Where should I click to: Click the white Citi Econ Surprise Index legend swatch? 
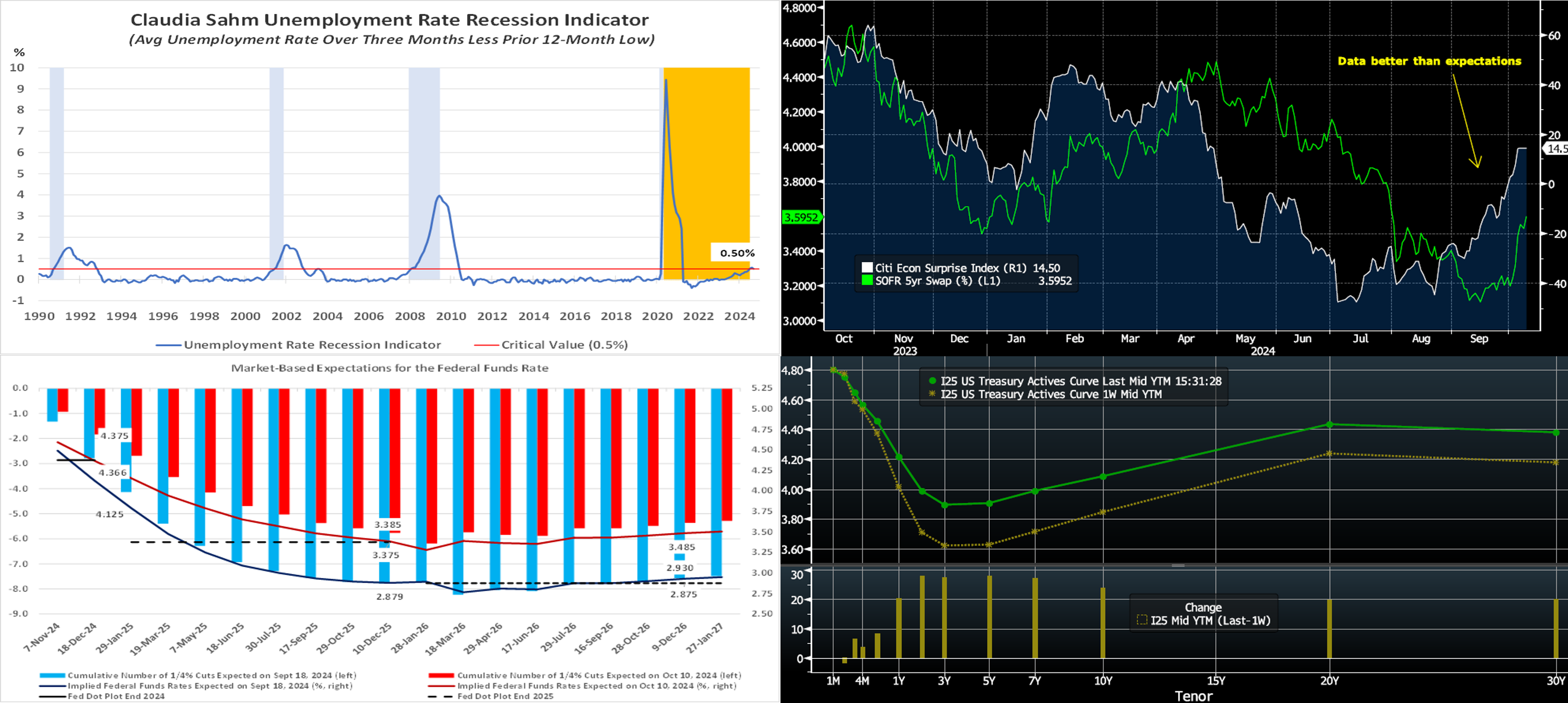tap(867, 268)
